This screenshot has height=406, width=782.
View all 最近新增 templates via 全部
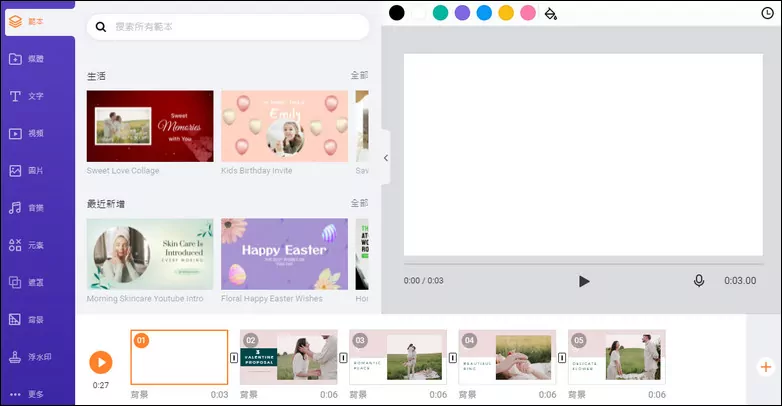click(x=359, y=203)
